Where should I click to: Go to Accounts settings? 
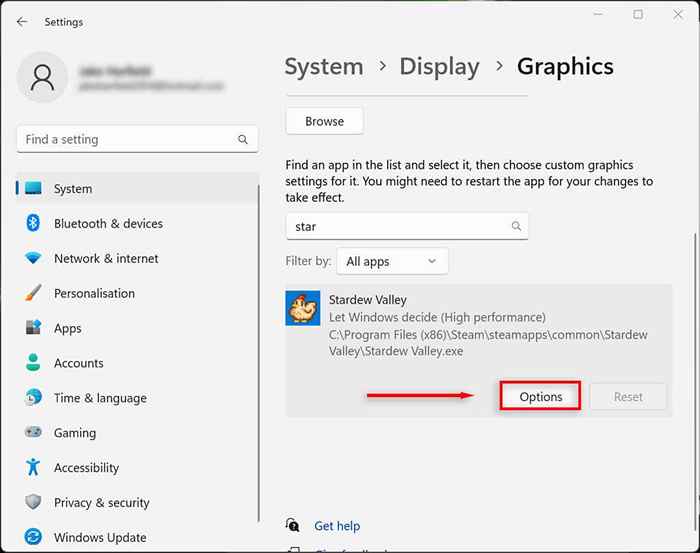(79, 363)
